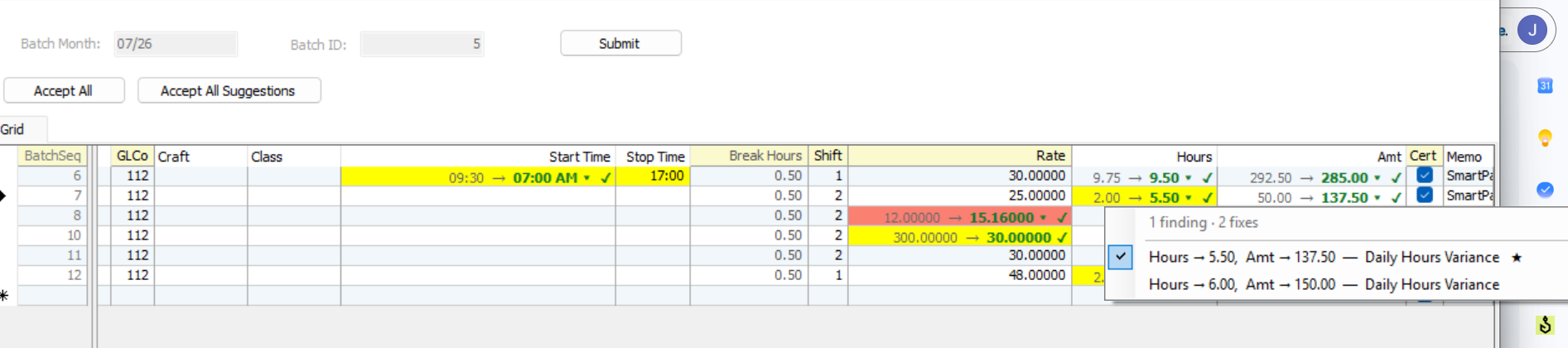Open dropdown arrow beside 285.00 amount
Screen dimensions: 1568x348
point(1377,178)
